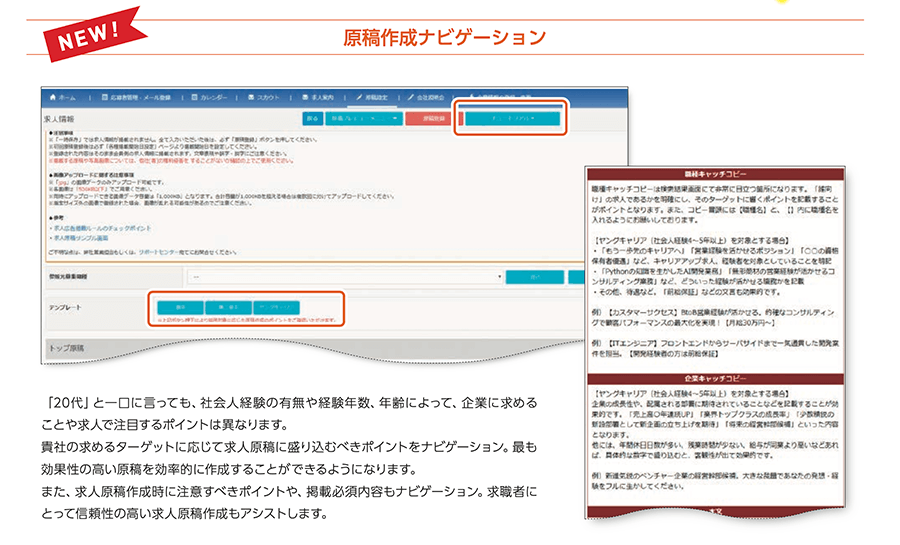Click the スカウト icon in the nav bar
The width and height of the screenshot is (900, 545).
click(250, 98)
